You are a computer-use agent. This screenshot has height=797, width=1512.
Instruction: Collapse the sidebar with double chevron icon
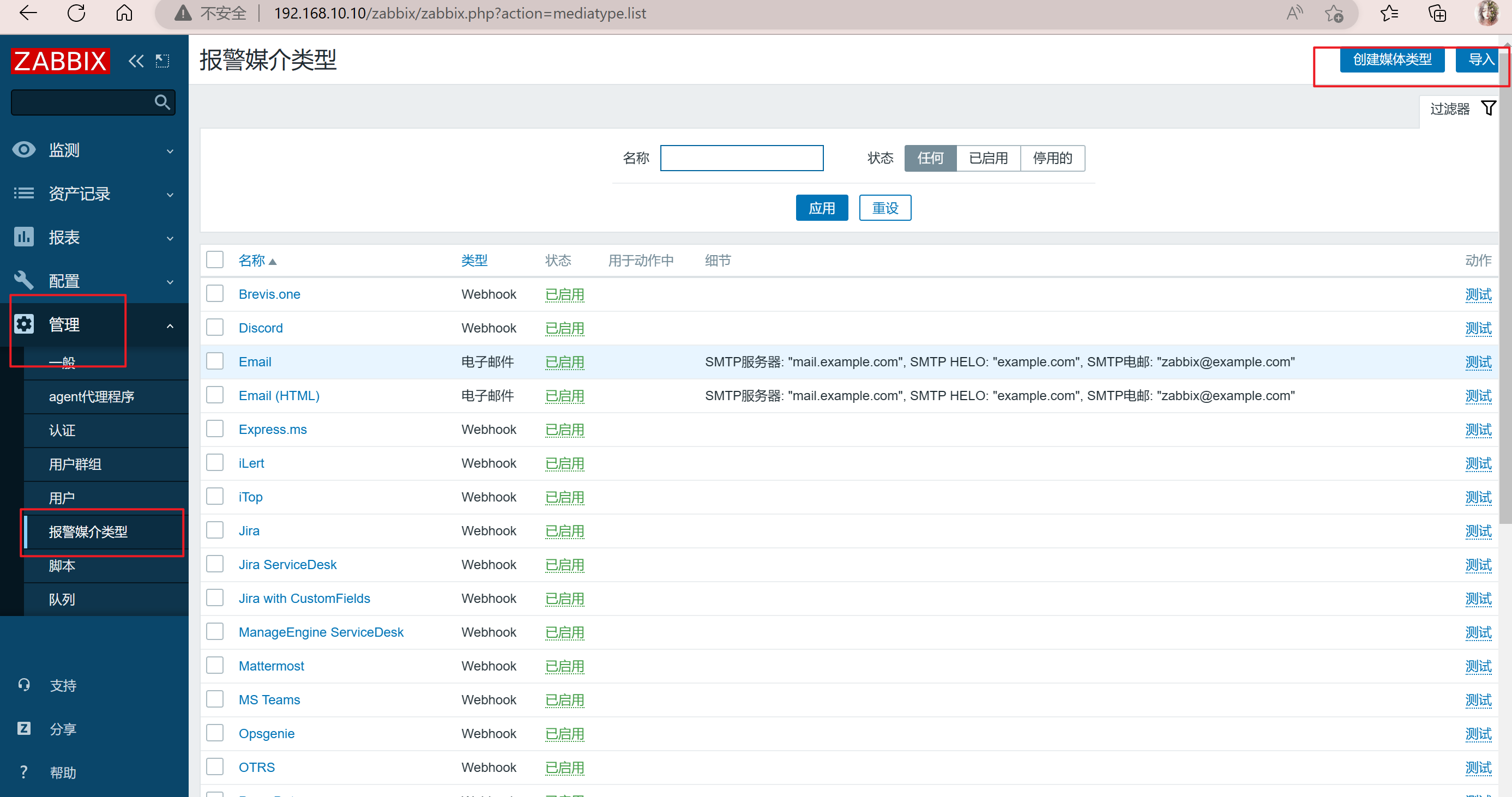[136, 61]
